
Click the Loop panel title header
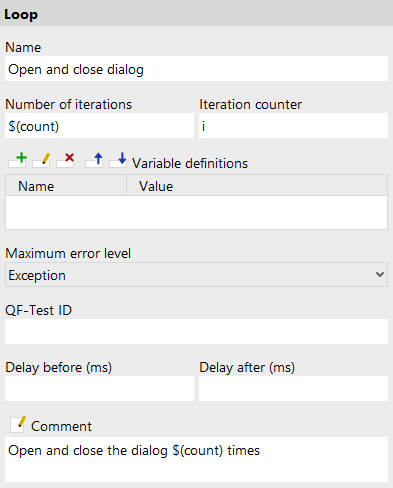coord(196,13)
